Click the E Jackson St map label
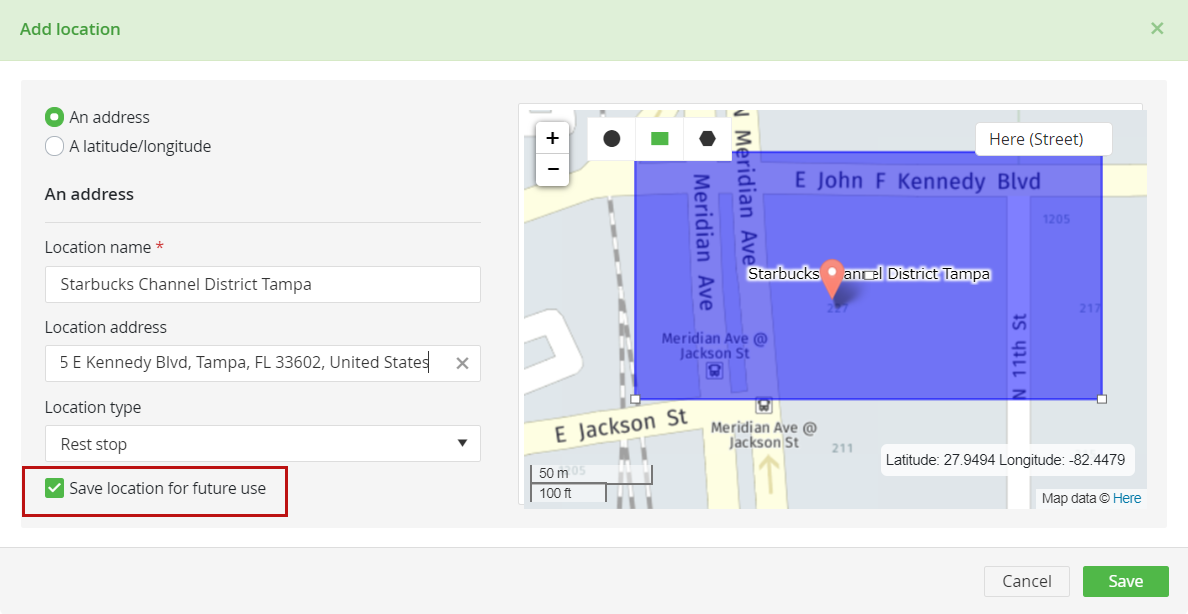The width and height of the screenshot is (1188, 614). pyautogui.click(x=621, y=426)
